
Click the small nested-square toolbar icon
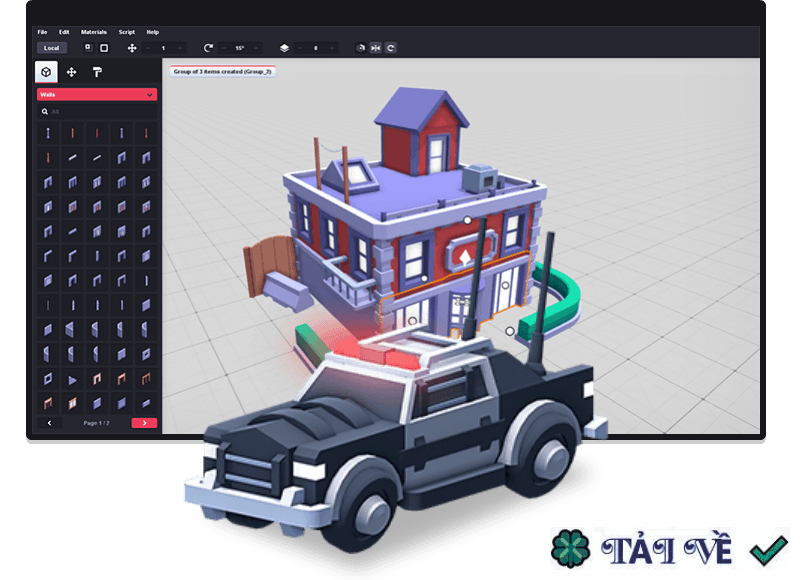click(x=88, y=47)
